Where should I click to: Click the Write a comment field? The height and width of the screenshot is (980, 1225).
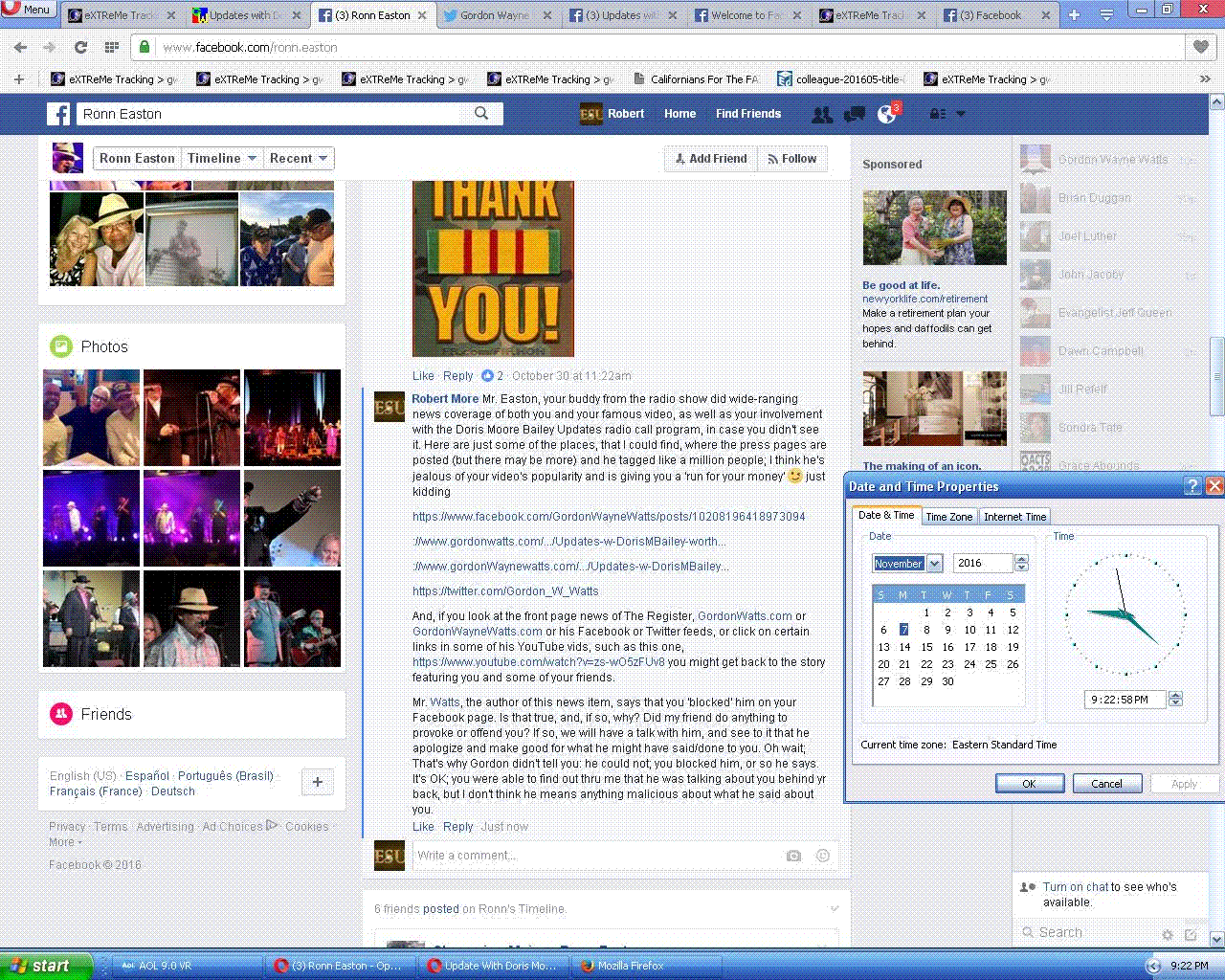click(x=593, y=856)
